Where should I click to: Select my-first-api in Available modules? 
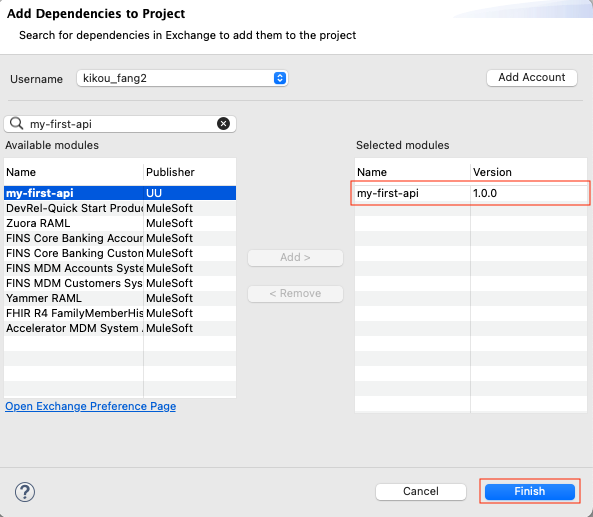coord(120,193)
